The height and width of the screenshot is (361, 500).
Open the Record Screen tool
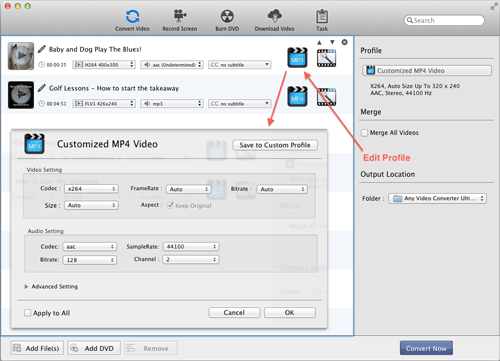click(x=180, y=20)
